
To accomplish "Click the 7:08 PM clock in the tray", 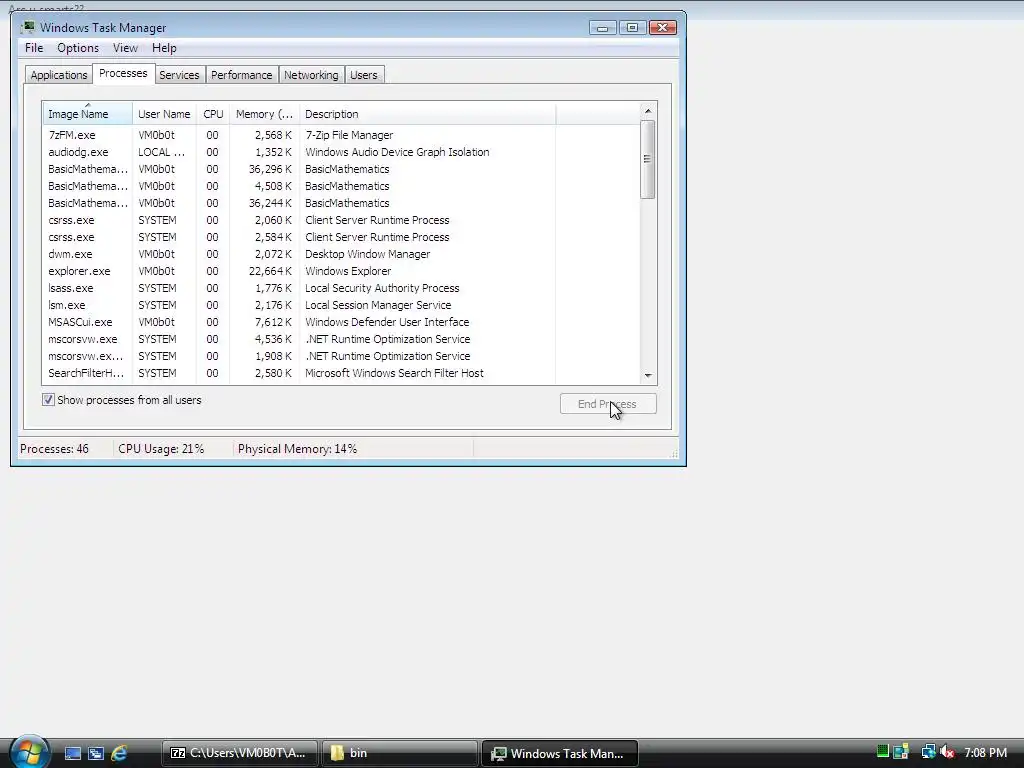I will pos(985,752).
